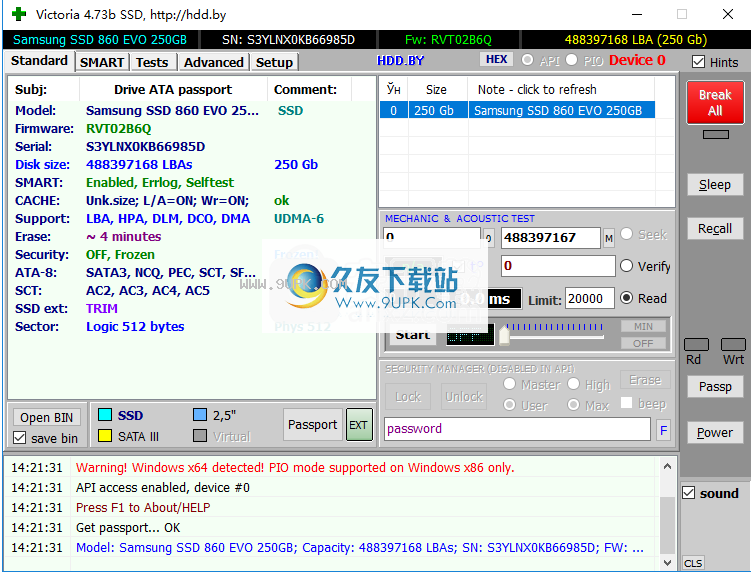
Task: Click the password input field
Action: tap(517, 429)
